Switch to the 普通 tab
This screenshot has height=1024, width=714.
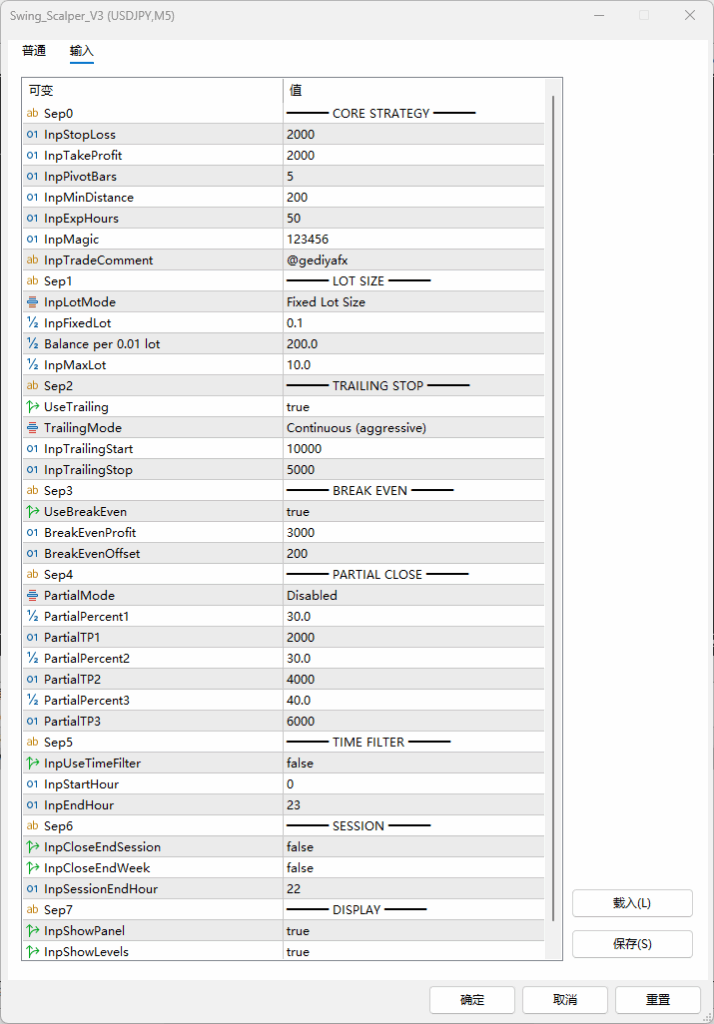pyautogui.click(x=34, y=51)
